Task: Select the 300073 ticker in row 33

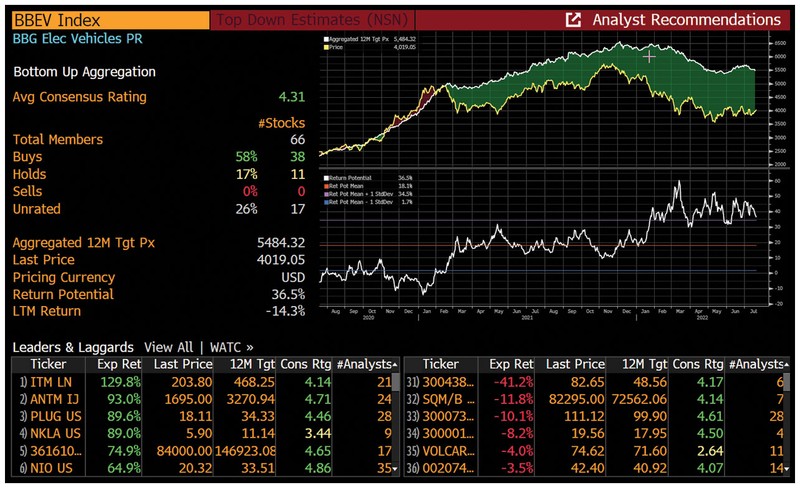Action: (448, 417)
